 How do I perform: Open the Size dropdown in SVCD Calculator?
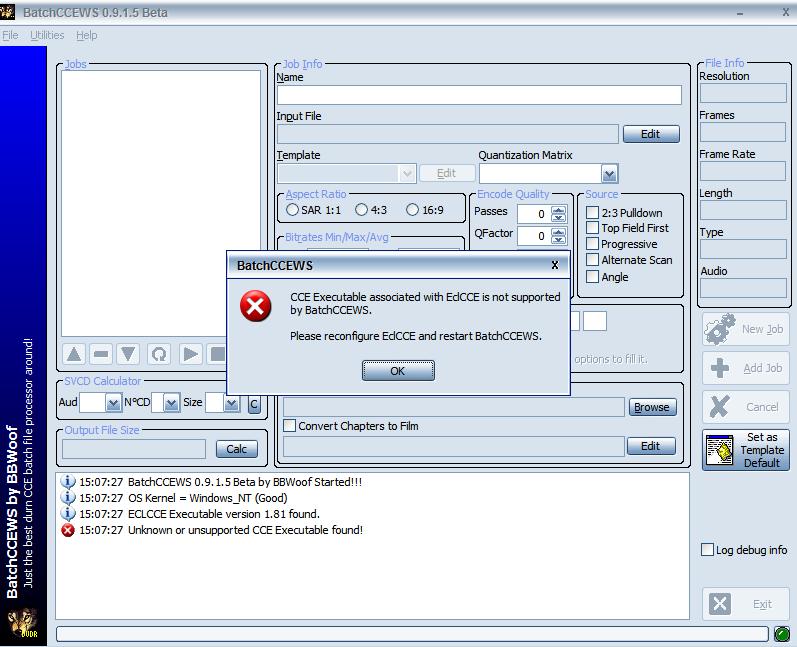click(x=232, y=403)
